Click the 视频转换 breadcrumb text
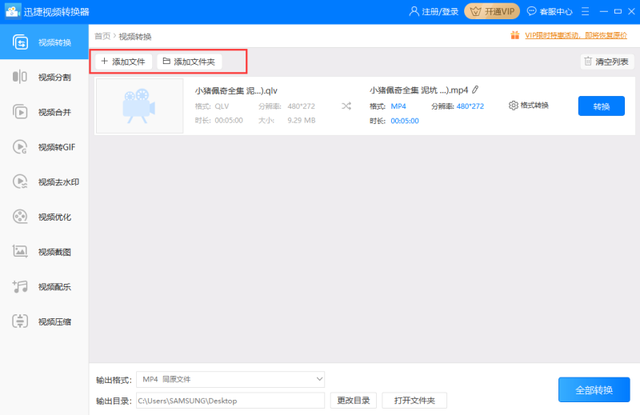This screenshot has width=640, height=415. [x=135, y=36]
